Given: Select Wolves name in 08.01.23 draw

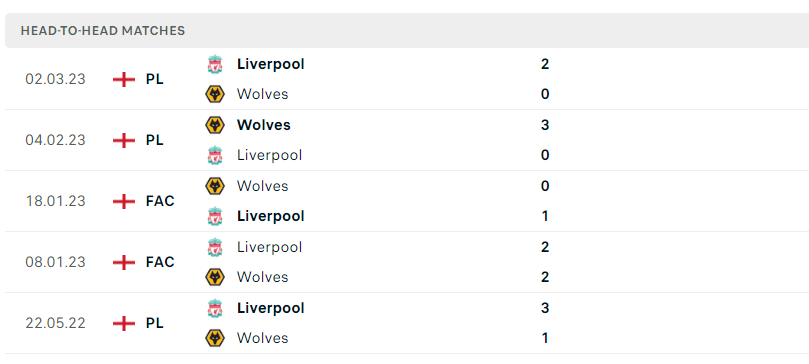Looking at the screenshot, I should (263, 277).
